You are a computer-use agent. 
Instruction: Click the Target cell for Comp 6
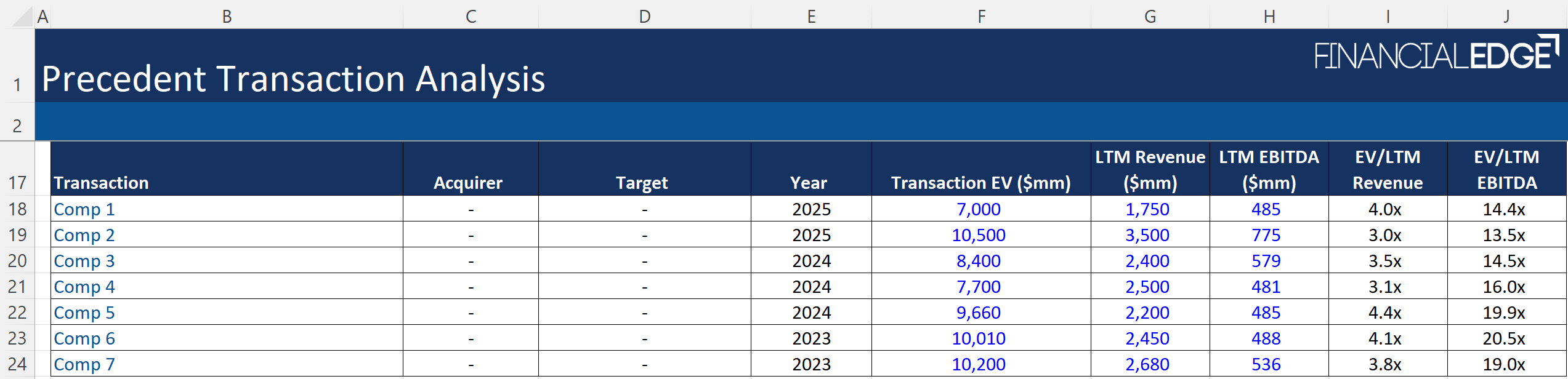coord(644,338)
